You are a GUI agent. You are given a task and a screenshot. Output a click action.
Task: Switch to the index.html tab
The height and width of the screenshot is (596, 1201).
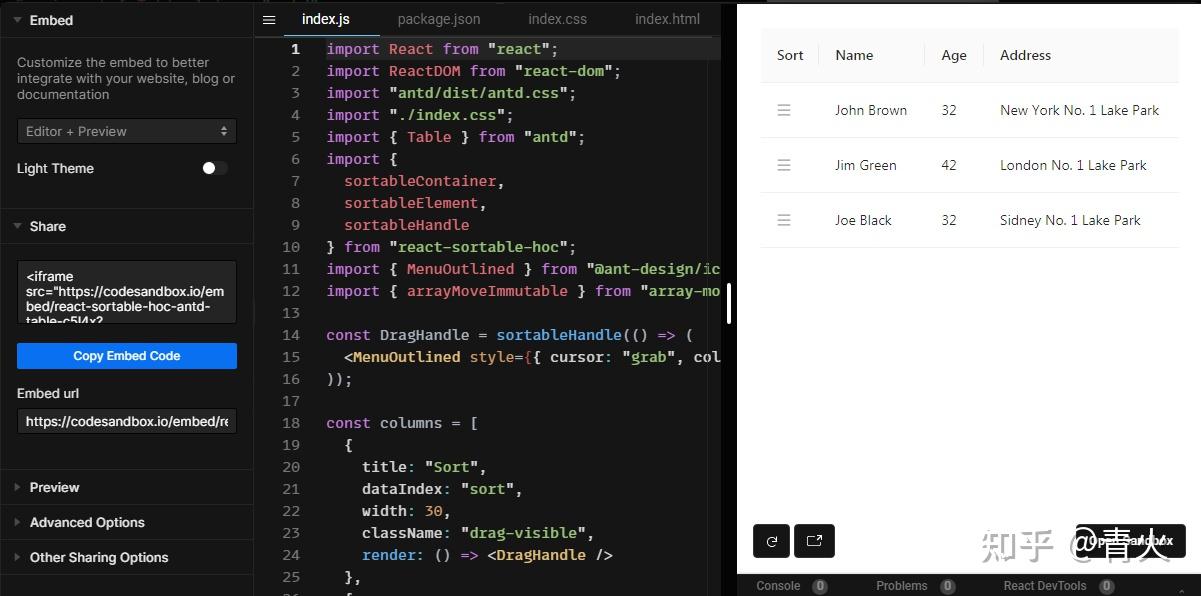667,19
